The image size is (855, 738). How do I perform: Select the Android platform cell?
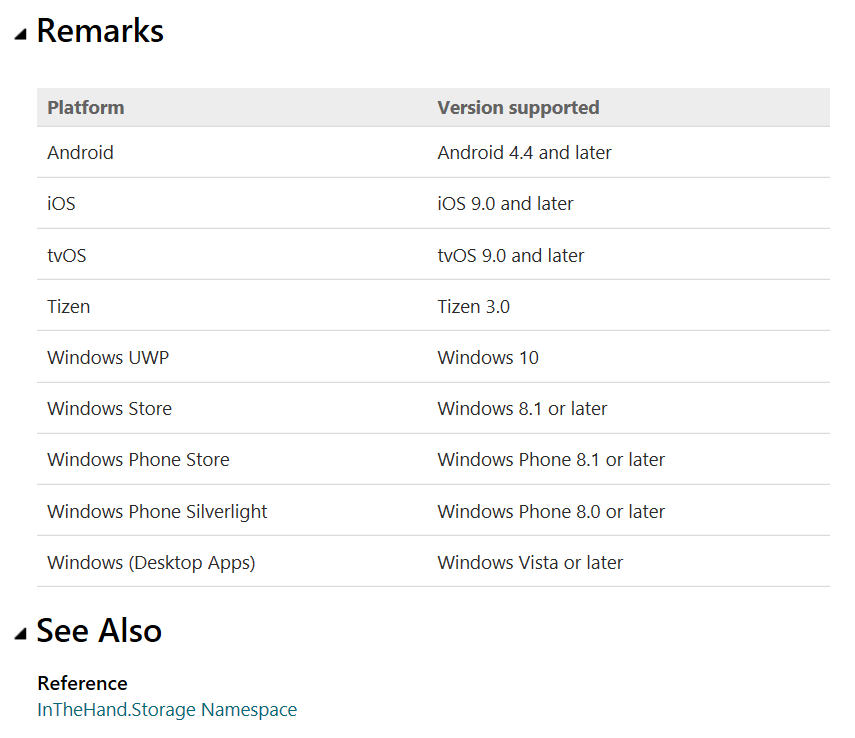tap(80, 153)
